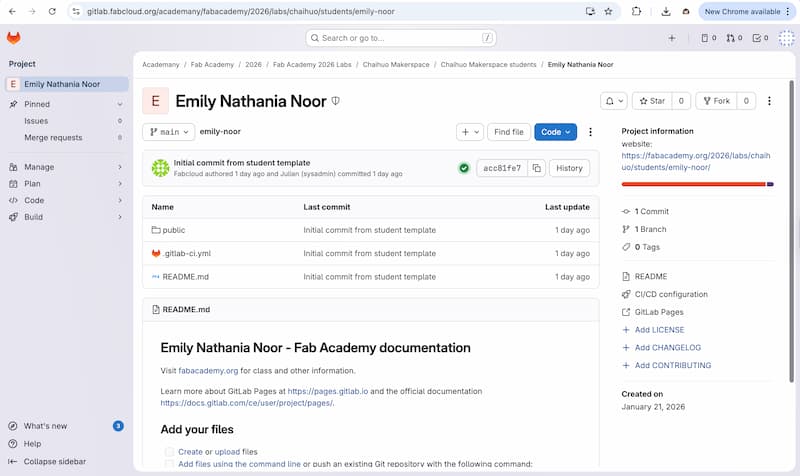Expand the Plan sidebar section

66,184
